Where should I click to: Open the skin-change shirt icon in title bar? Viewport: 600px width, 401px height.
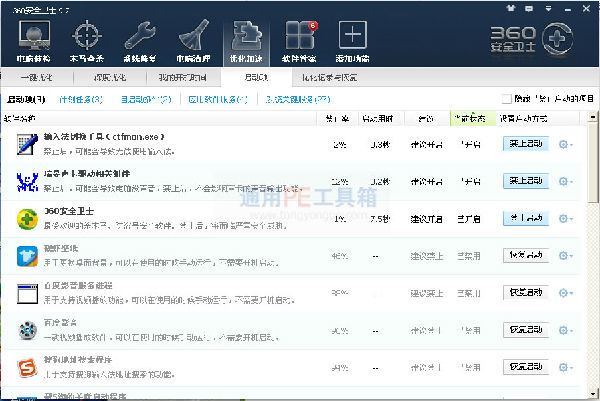click(x=511, y=8)
